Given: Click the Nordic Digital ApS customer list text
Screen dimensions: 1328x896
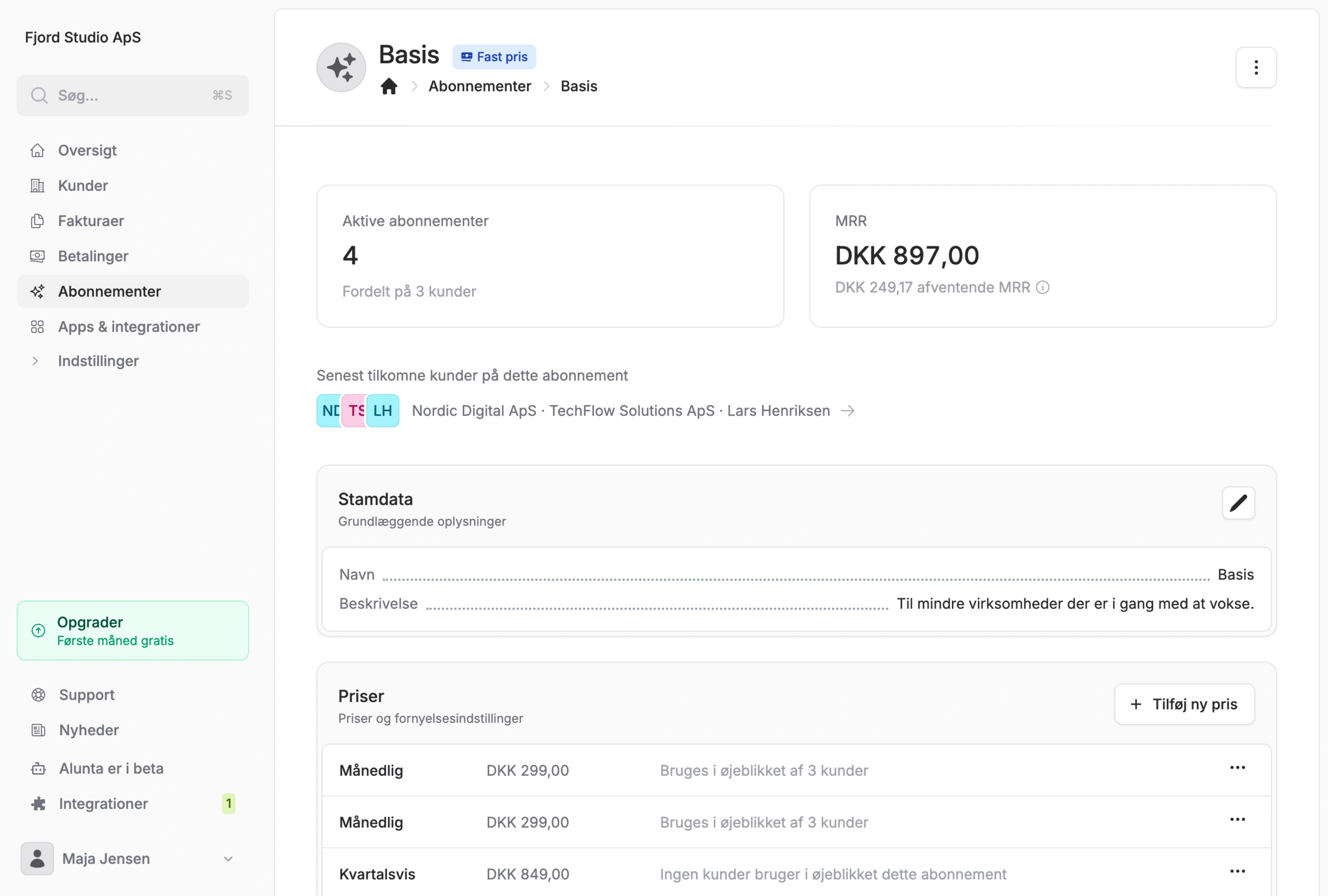Looking at the screenshot, I should pyautogui.click(x=474, y=411).
